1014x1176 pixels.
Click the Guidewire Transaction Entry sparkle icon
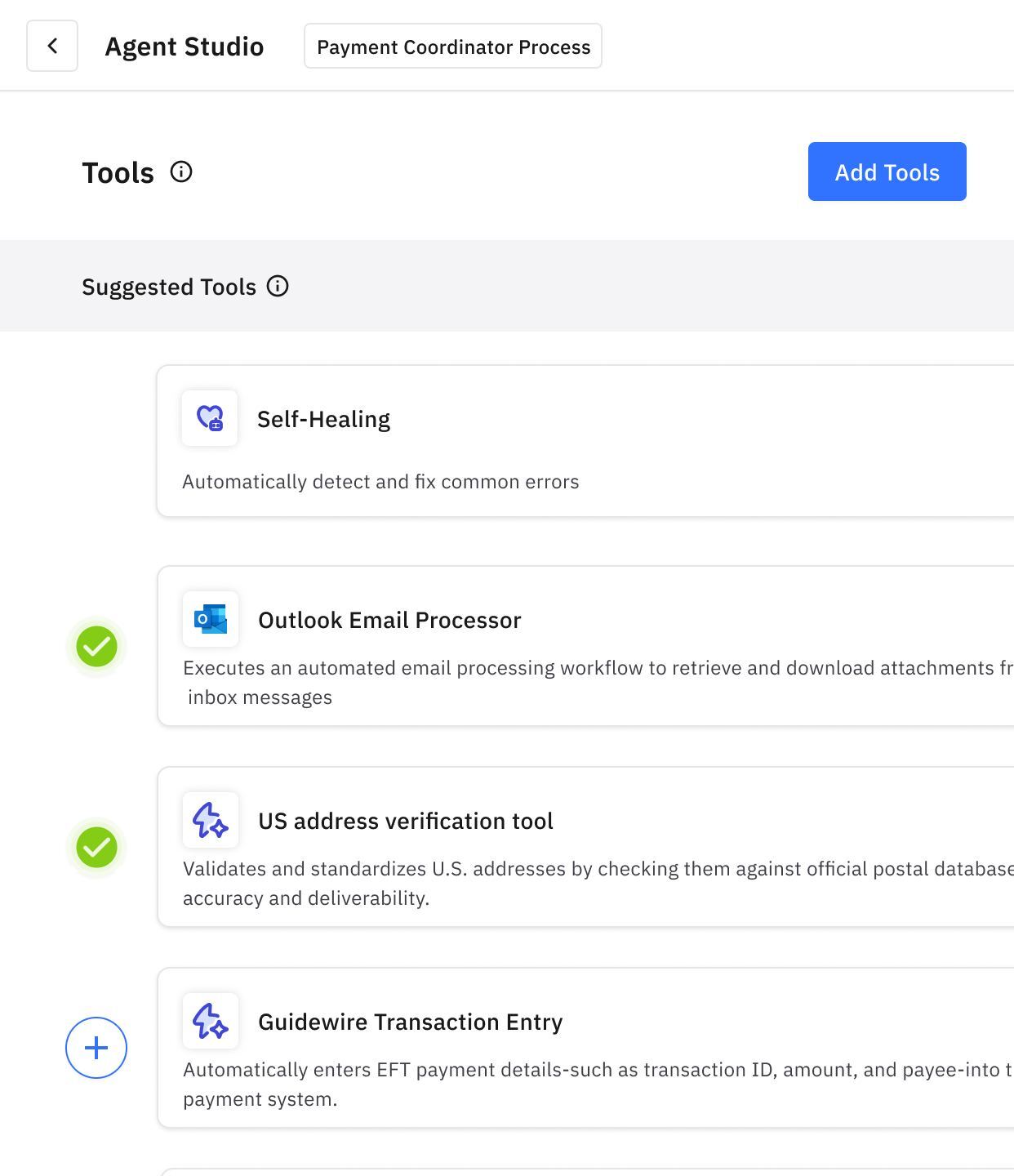pyautogui.click(x=211, y=1021)
